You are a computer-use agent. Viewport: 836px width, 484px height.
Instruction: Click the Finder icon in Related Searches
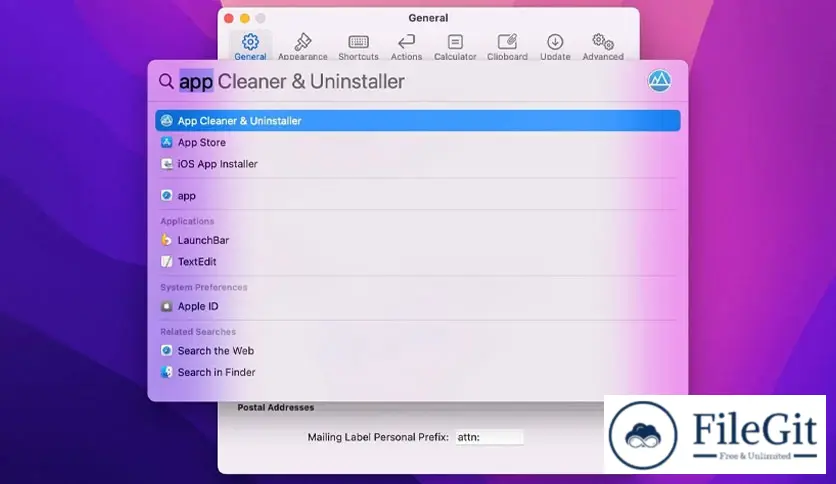click(167, 372)
